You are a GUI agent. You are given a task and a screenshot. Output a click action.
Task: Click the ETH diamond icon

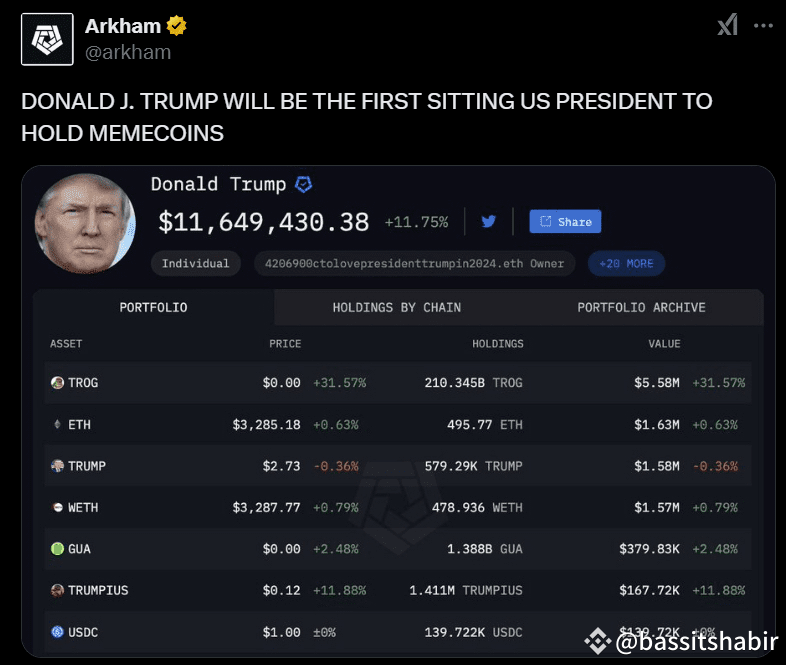pyautogui.click(x=57, y=424)
